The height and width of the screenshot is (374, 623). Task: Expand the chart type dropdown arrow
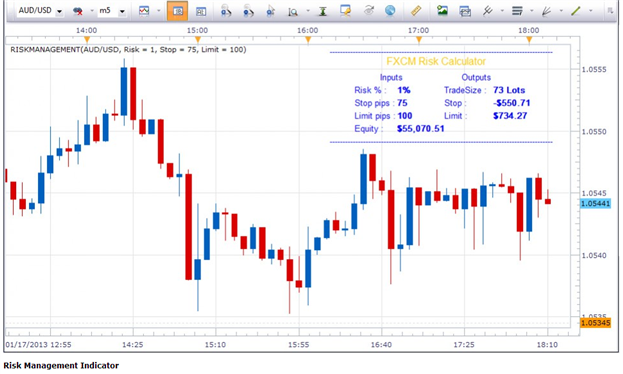click(x=159, y=11)
